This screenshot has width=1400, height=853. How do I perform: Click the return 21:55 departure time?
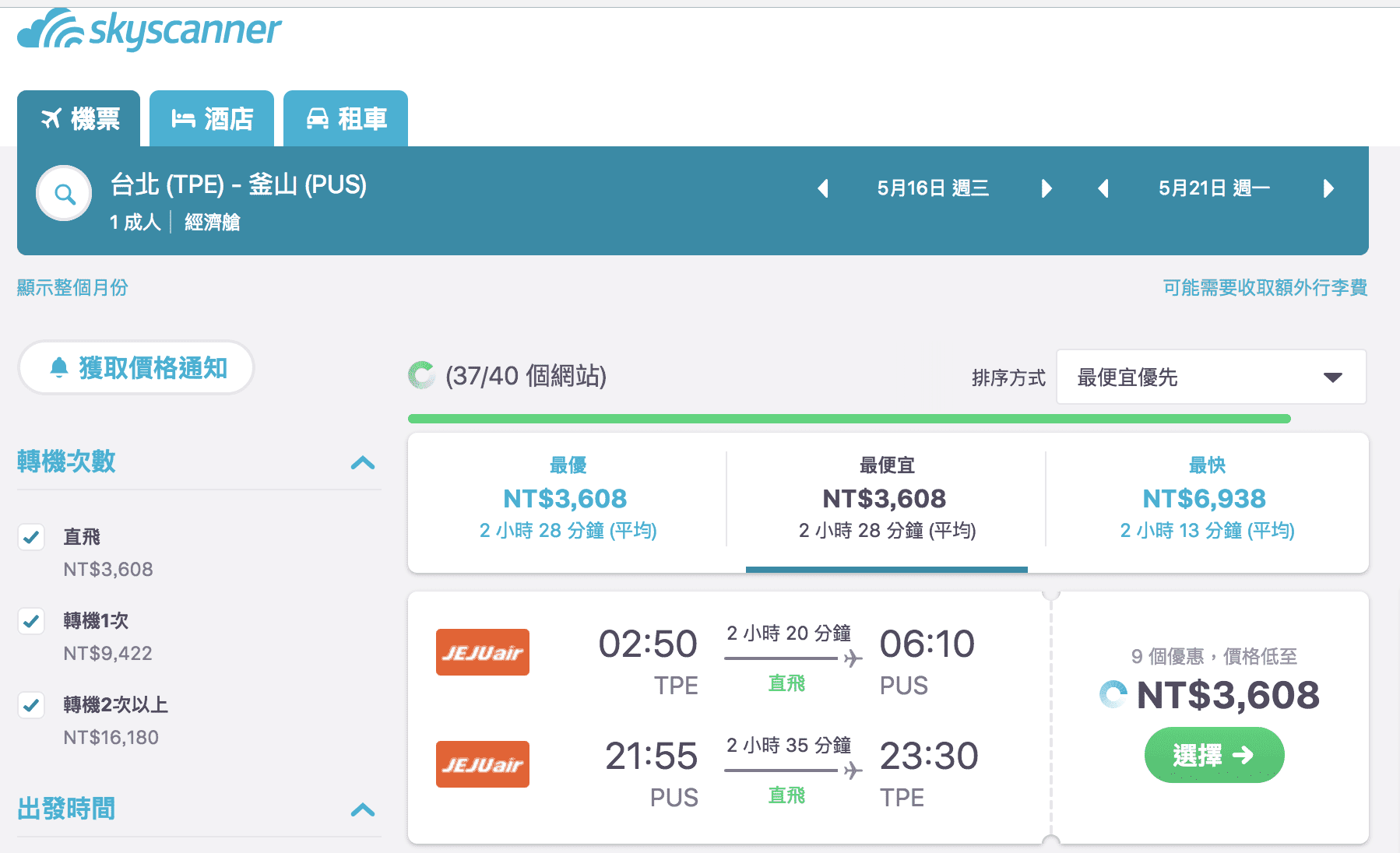pos(652,756)
